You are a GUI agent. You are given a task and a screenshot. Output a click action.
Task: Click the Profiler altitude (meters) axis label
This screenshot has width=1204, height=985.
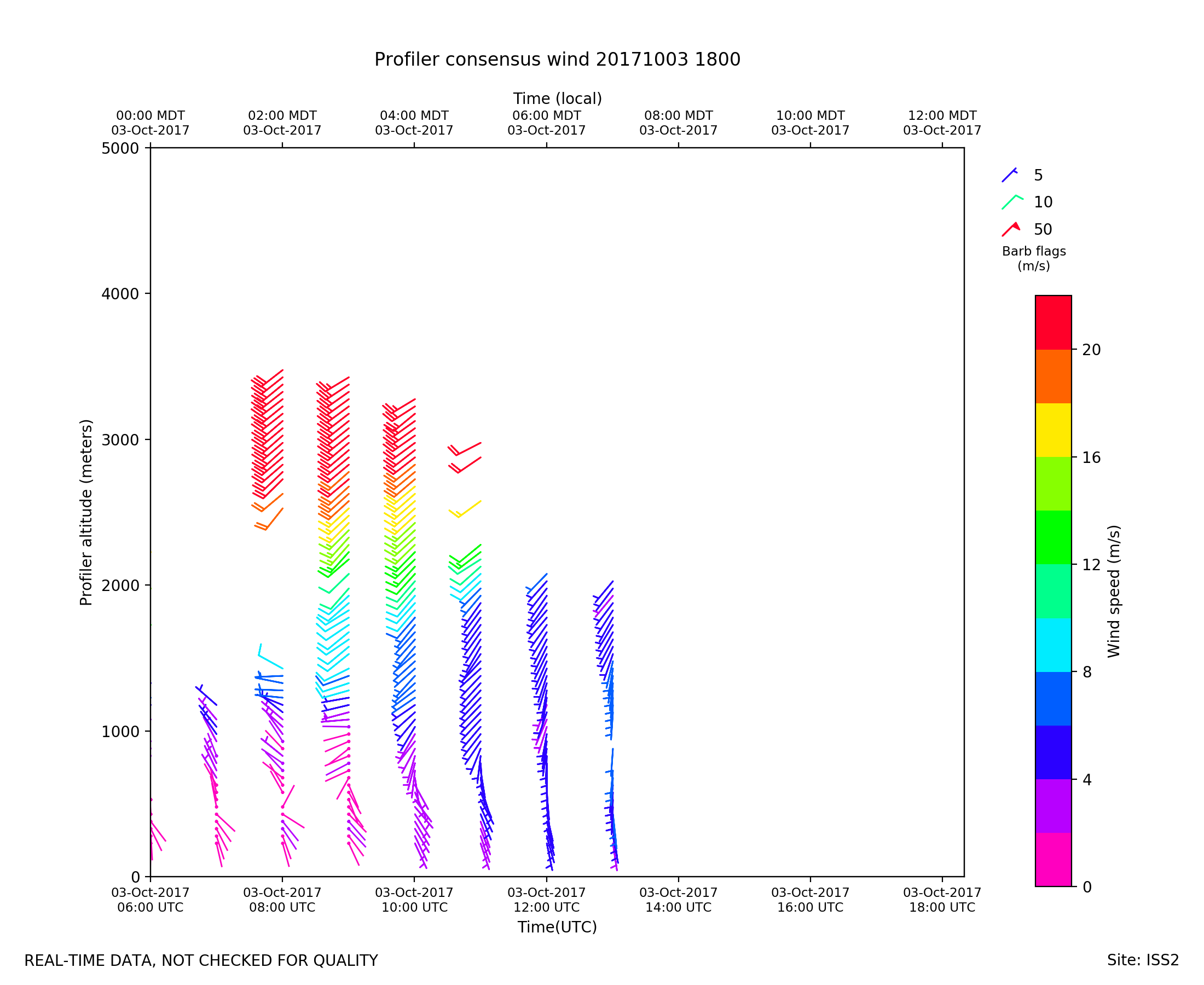pos(86,512)
